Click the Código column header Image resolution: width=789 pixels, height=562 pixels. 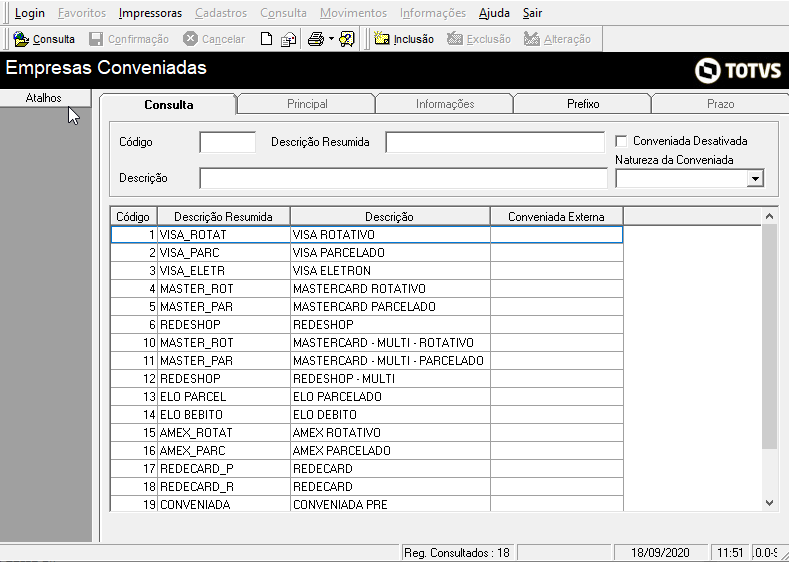click(133, 217)
